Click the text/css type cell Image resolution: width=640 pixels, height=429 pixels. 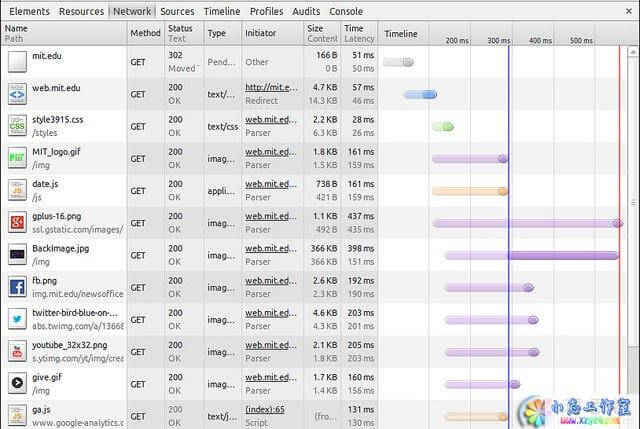point(222,127)
